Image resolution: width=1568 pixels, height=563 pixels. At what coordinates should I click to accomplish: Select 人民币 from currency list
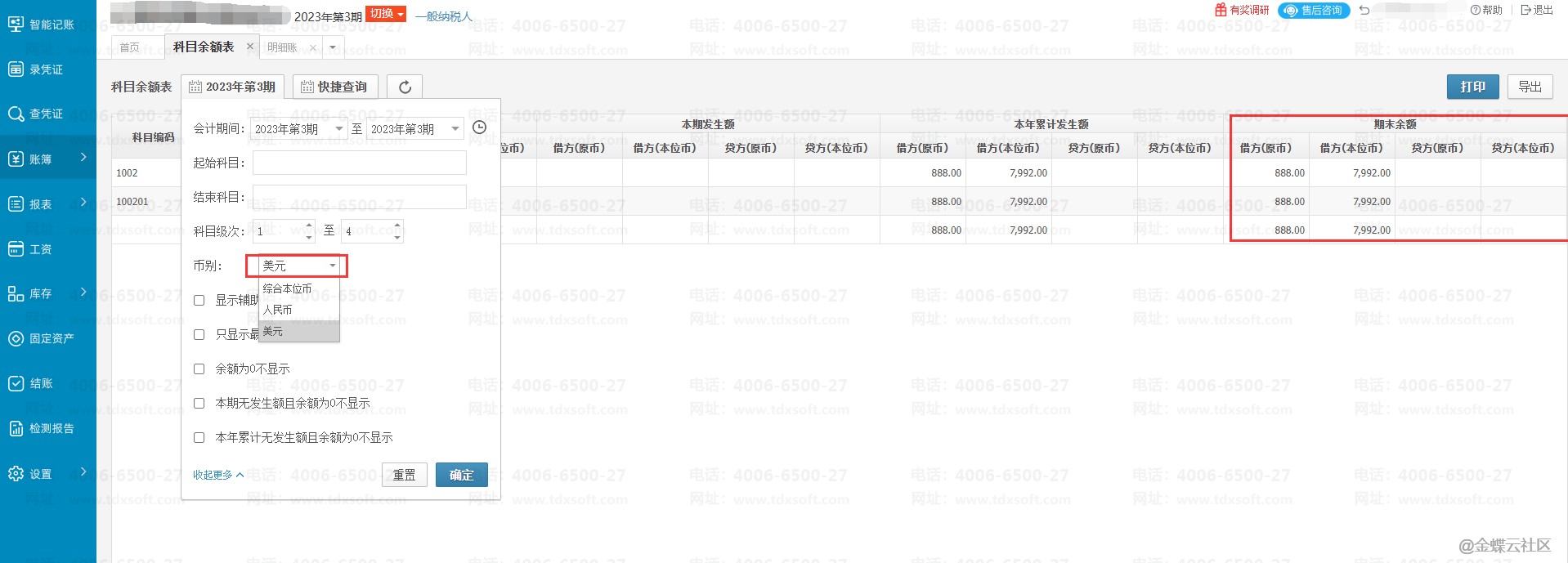(278, 310)
